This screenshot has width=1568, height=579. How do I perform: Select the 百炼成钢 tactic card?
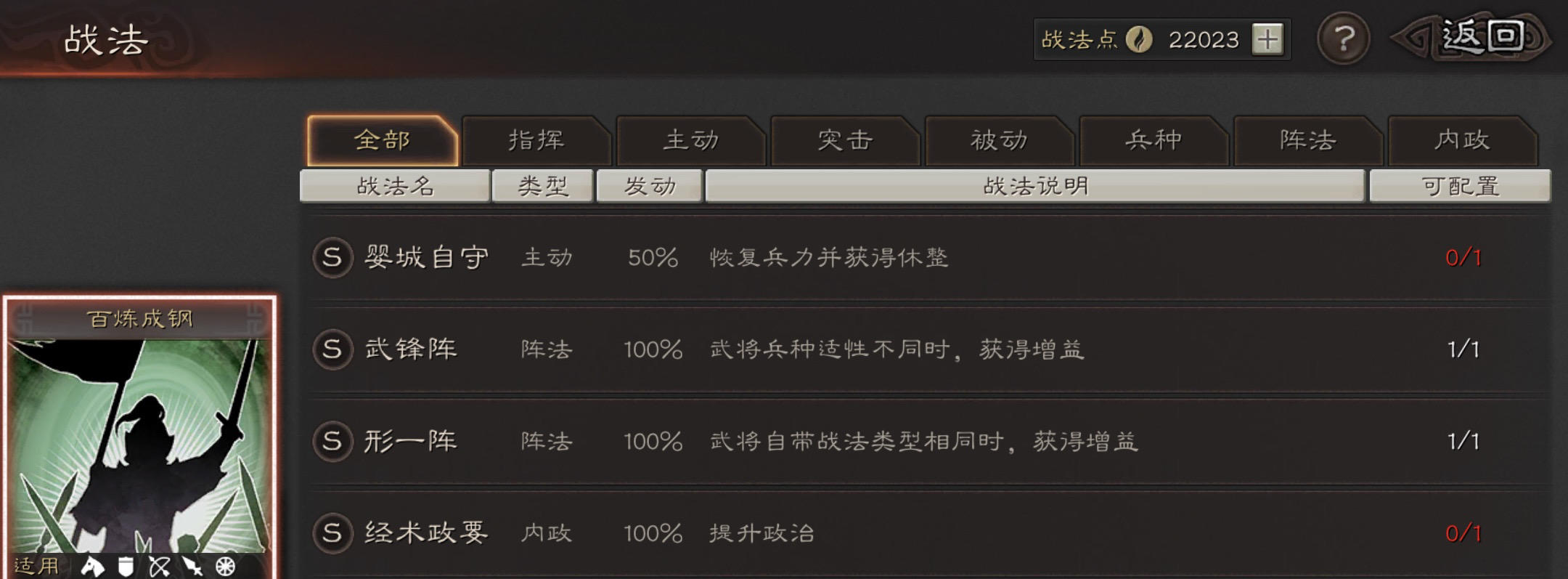click(x=139, y=437)
